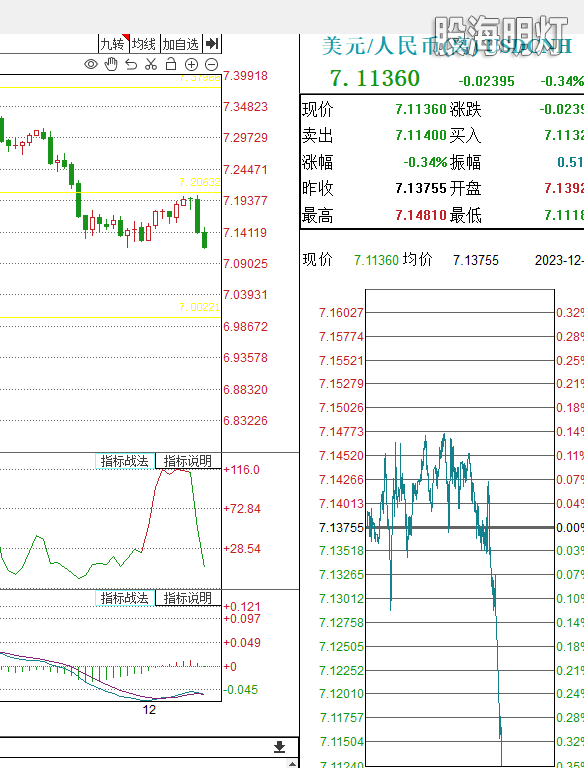The width and height of the screenshot is (584, 768).
Task: Click the 加自选 add to watchlist button
Action: pos(181,44)
